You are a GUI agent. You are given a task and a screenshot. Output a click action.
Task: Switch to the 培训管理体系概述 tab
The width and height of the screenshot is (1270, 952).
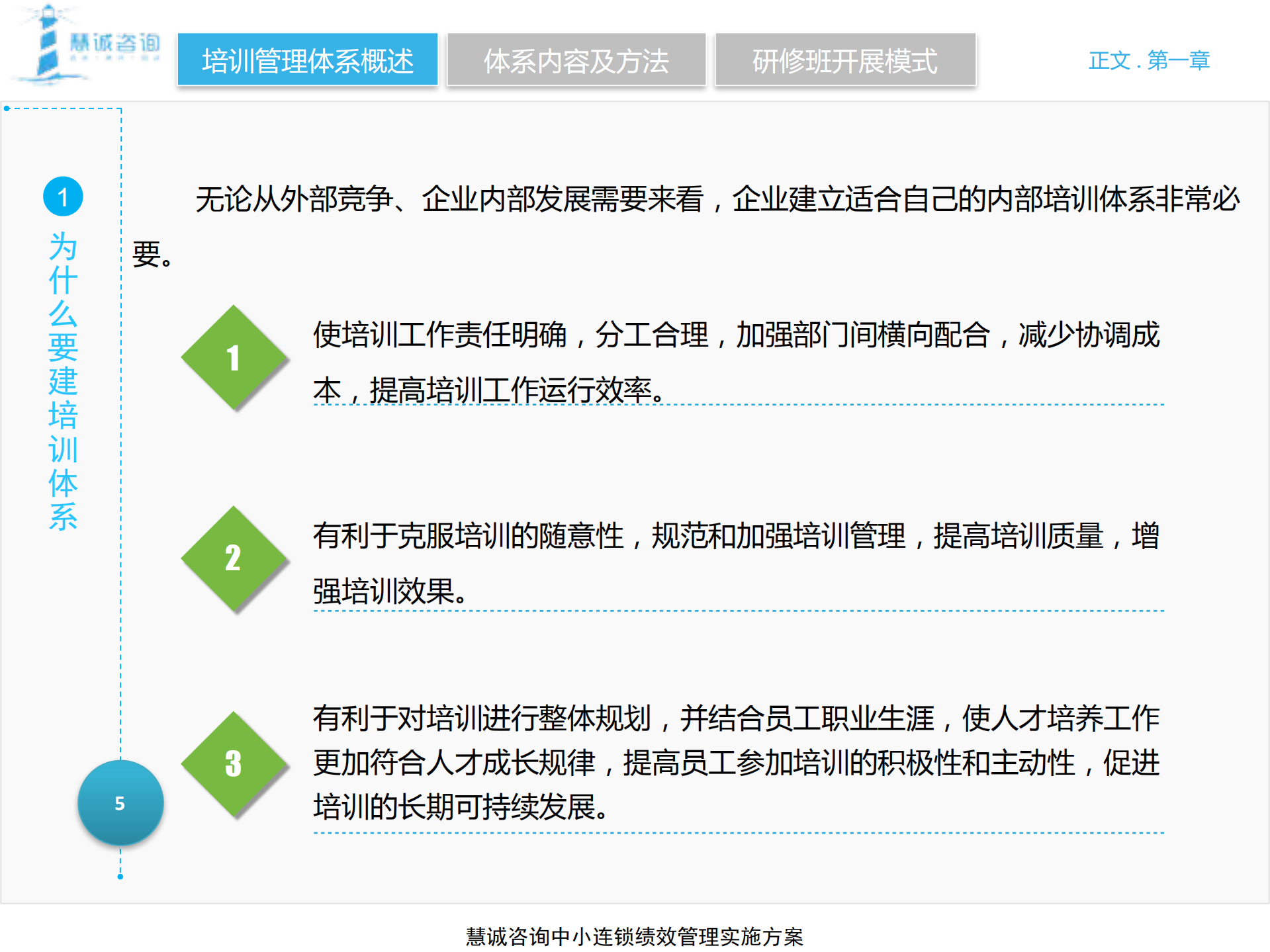(308, 60)
